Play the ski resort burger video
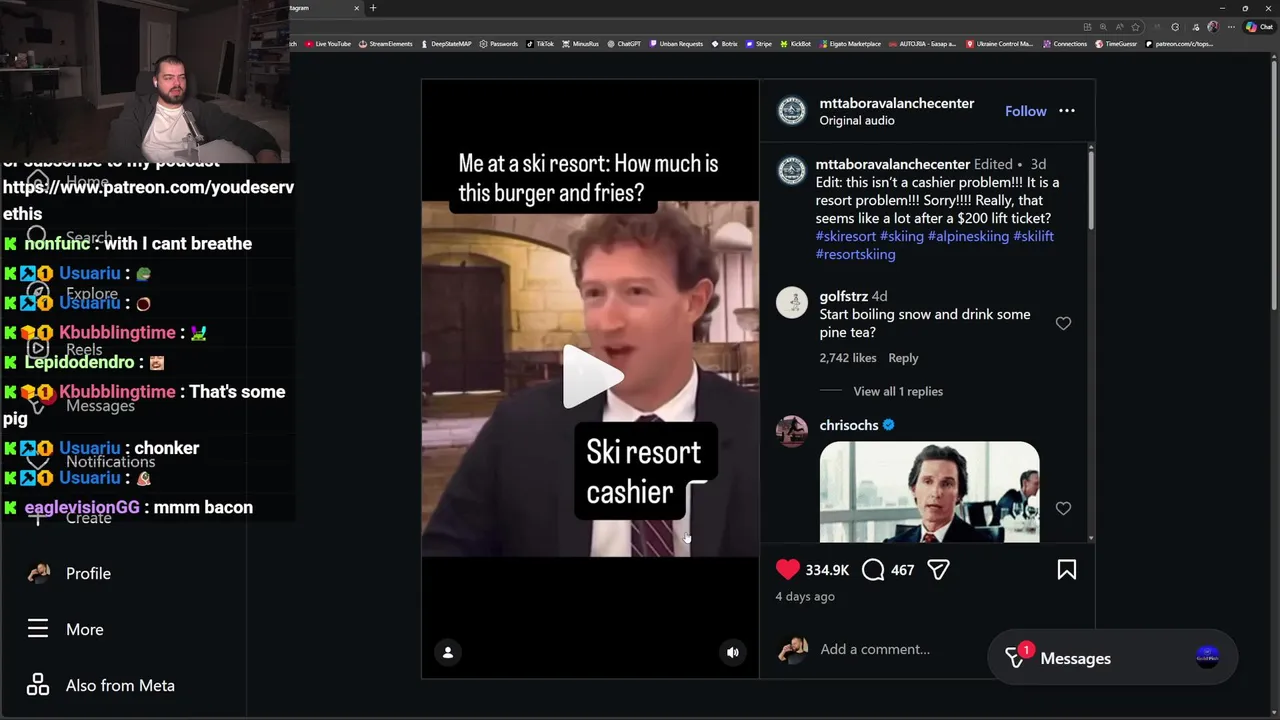Viewport: 1280px width, 720px height. [592, 377]
